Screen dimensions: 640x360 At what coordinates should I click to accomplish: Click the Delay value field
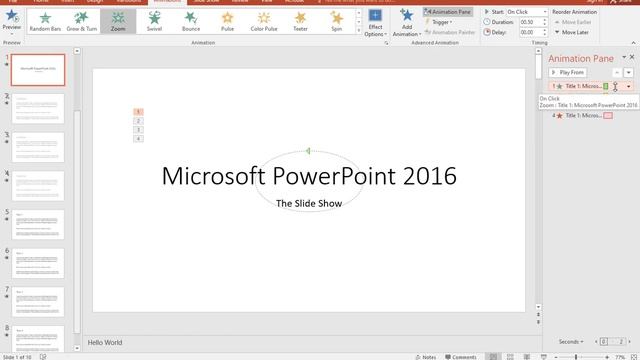(x=530, y=32)
